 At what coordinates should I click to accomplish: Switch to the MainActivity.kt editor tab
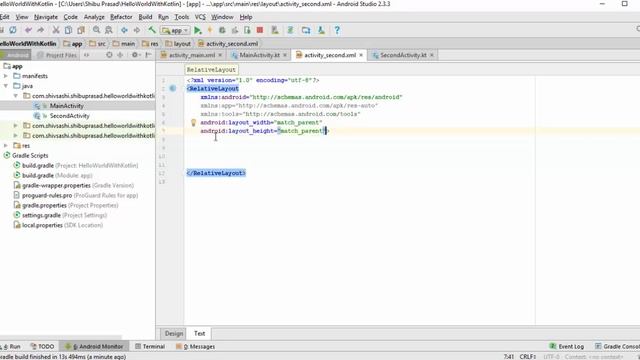tap(259, 55)
